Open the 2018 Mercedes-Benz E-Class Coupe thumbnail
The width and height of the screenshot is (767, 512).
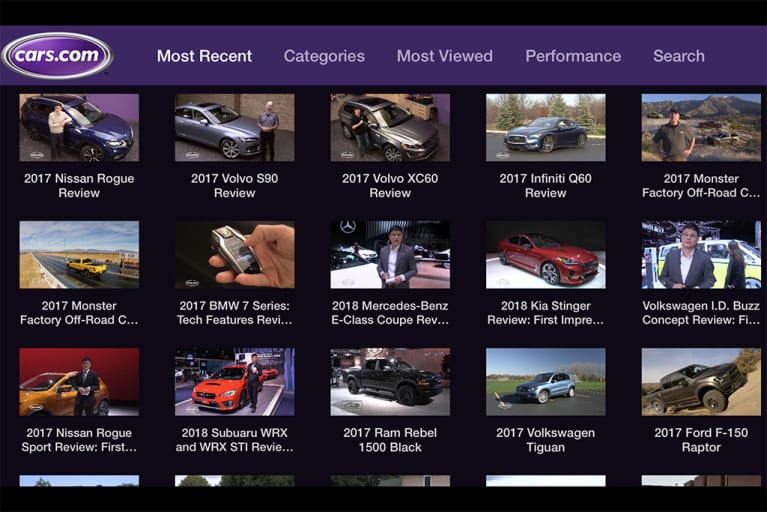[x=390, y=255]
